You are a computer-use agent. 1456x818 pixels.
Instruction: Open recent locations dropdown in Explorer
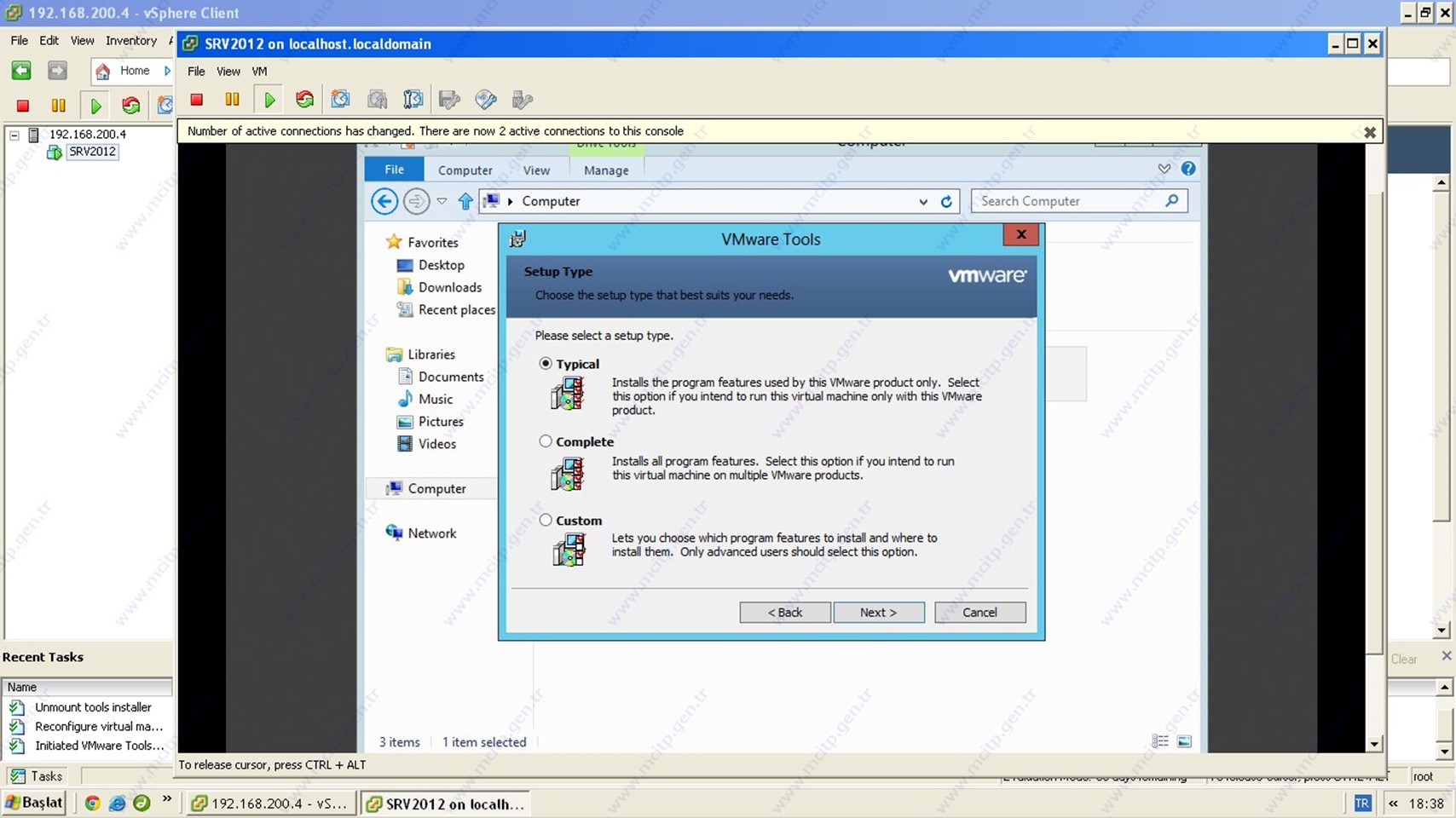tap(442, 201)
